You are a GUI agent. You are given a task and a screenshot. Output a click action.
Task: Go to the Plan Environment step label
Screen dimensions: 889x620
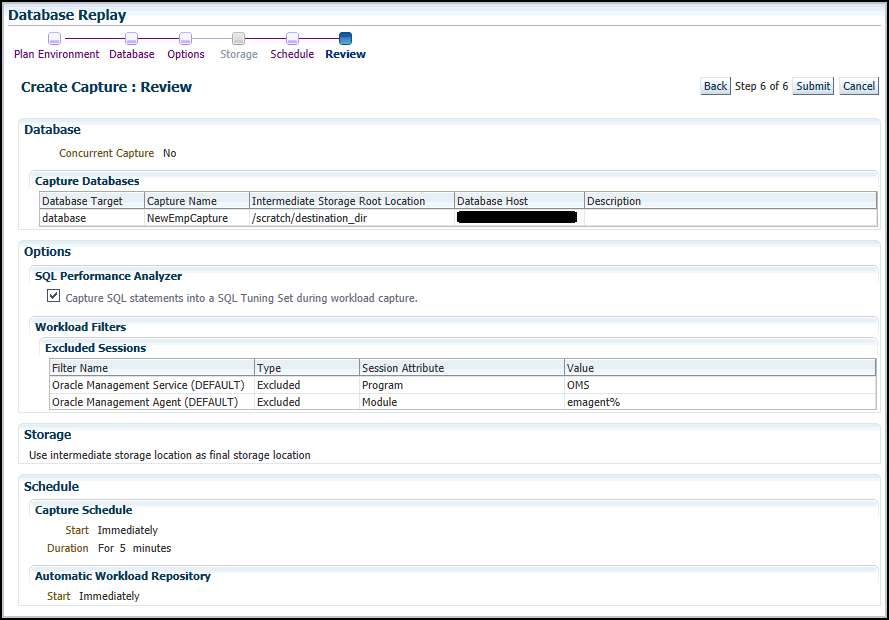[x=56, y=54]
